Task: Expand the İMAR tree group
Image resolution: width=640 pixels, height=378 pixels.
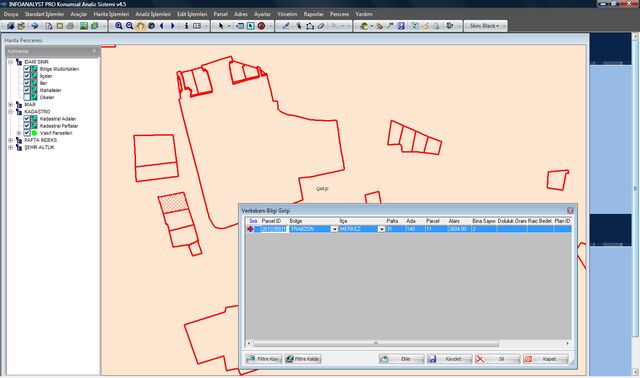Action: pos(11,105)
